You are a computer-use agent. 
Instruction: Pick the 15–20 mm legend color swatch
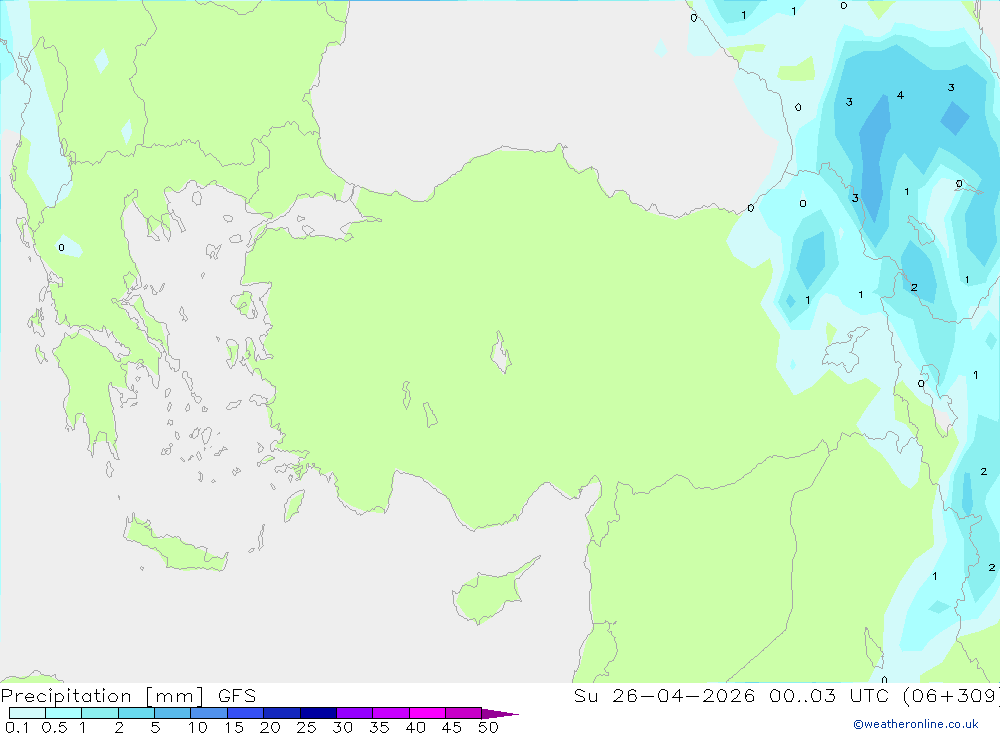click(x=246, y=713)
